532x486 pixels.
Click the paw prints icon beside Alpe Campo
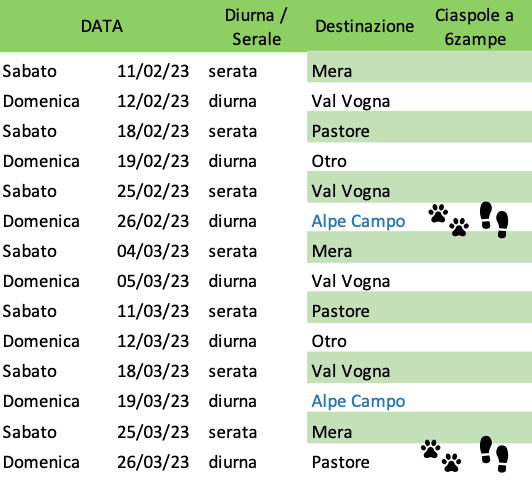point(448,220)
